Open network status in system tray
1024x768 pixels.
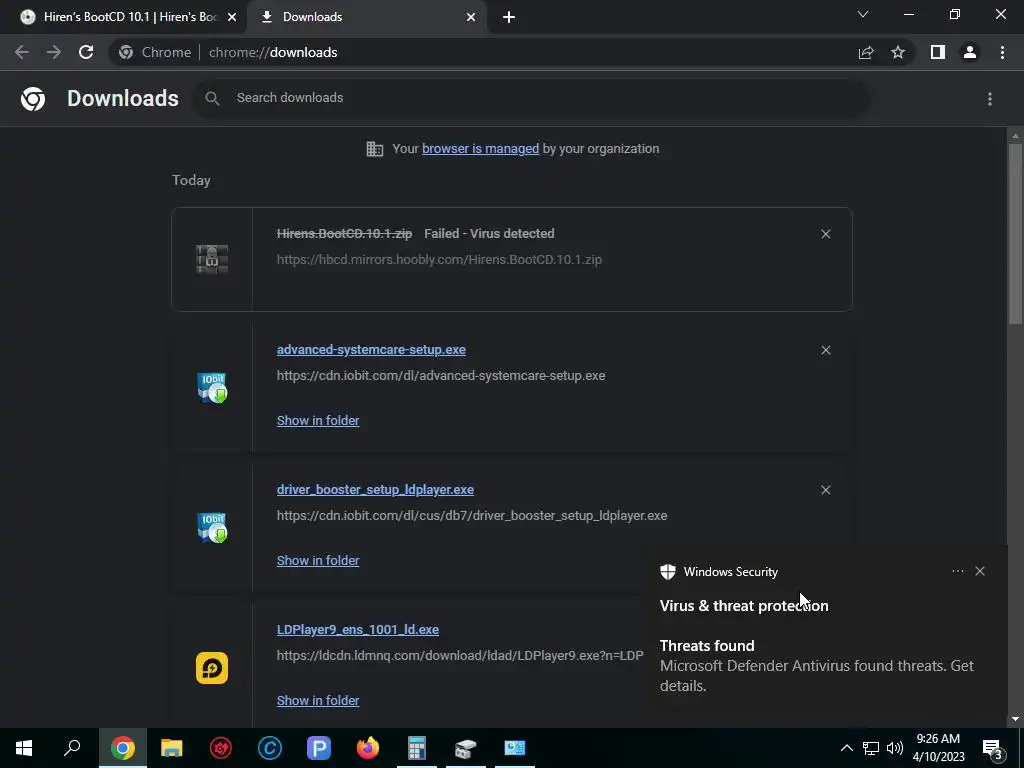coord(871,748)
